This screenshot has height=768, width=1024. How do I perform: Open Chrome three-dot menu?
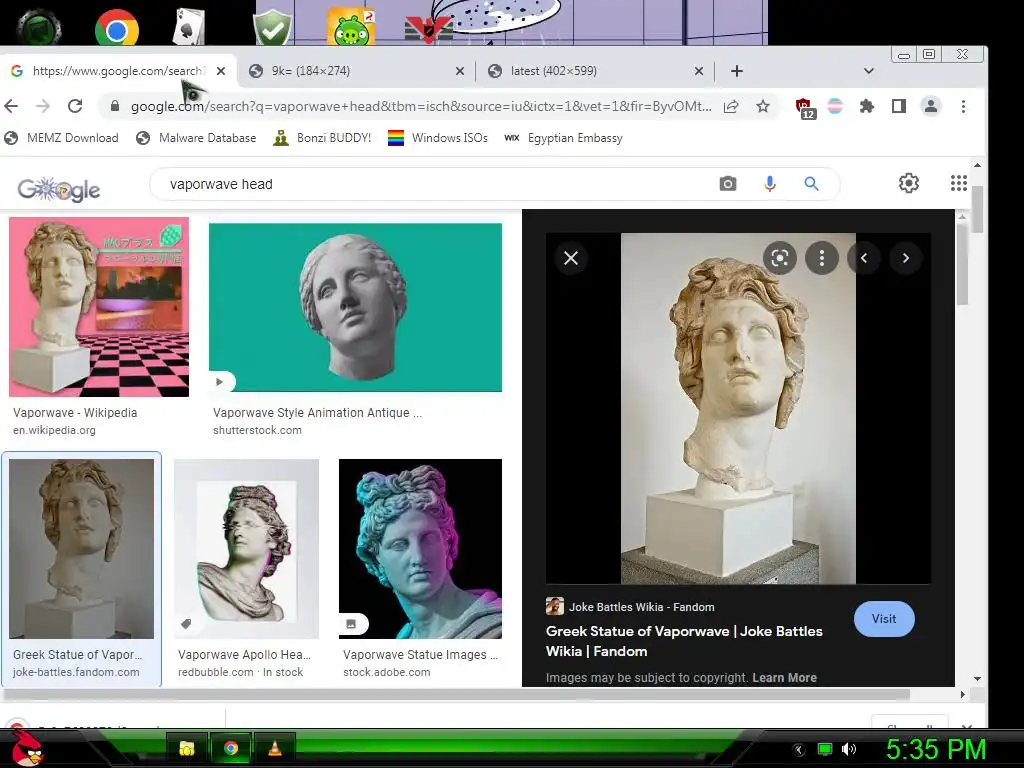pyautogui.click(x=963, y=106)
